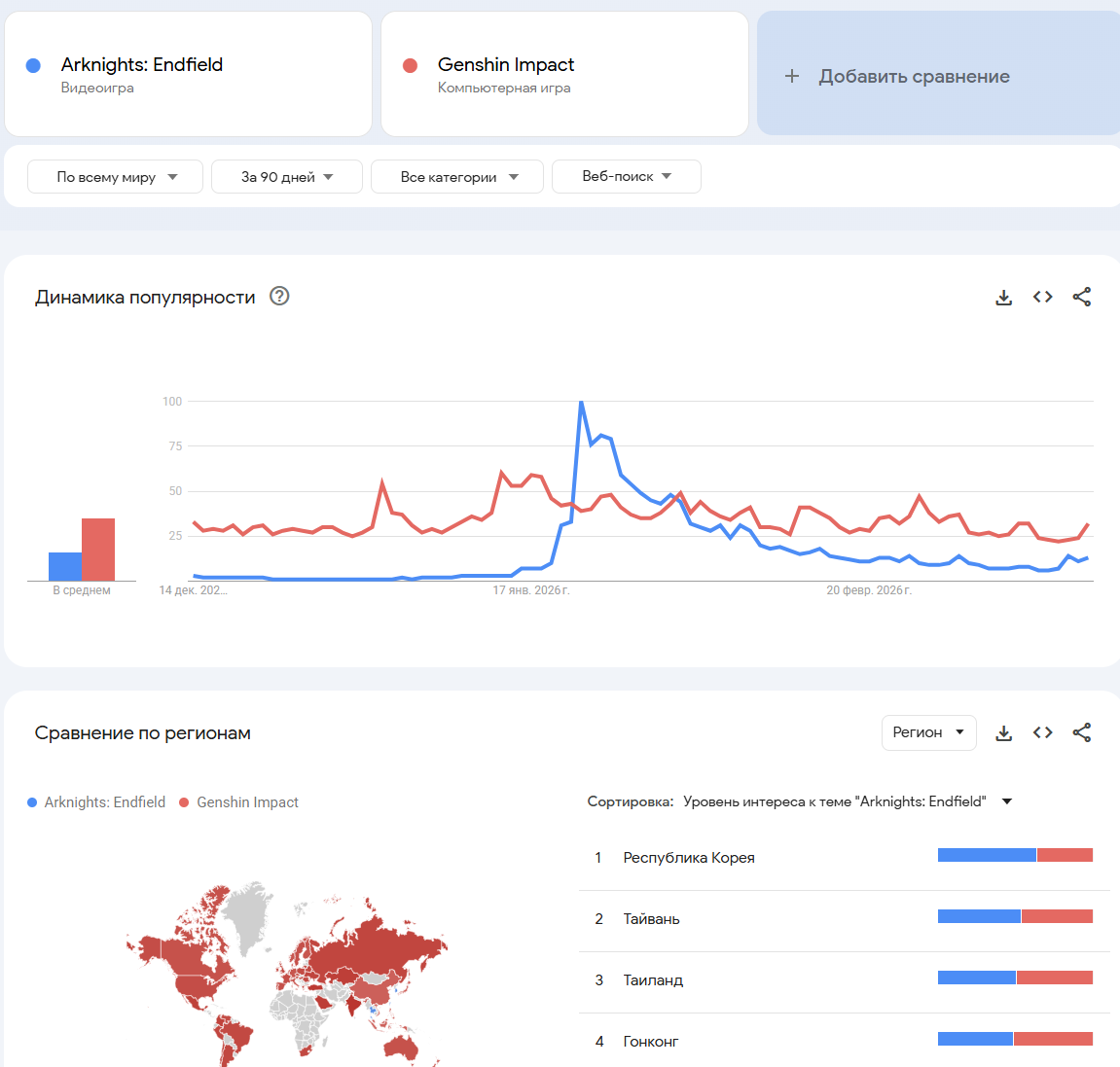The height and width of the screenshot is (1067, 1120).
Task: Expand the За 90 дней time range
Action: tap(287, 177)
